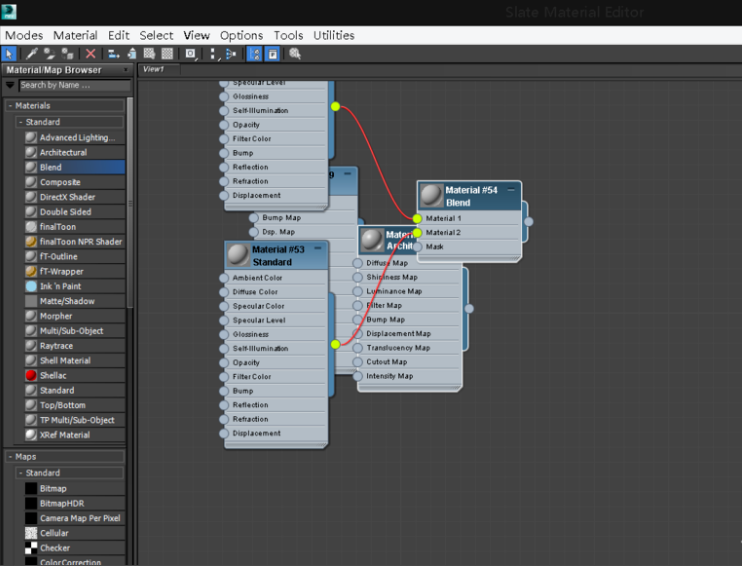Screen dimensions: 742x566
Task: Collapse the Materials group
Action: [x=10, y=106]
